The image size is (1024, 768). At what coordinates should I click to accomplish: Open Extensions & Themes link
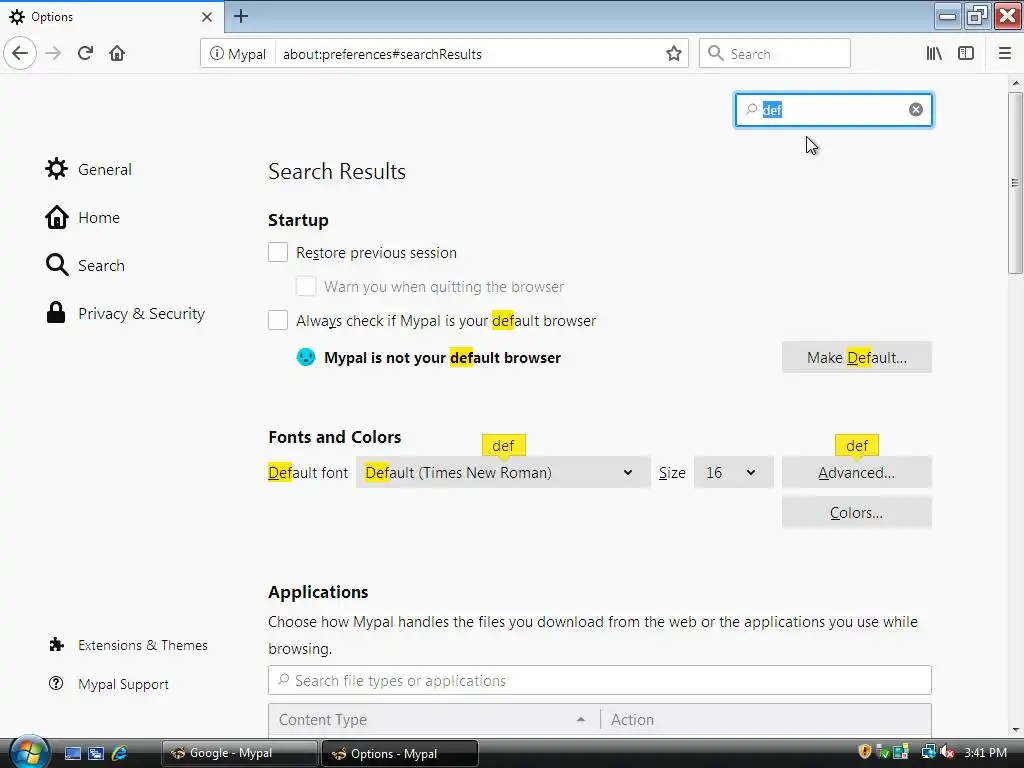coord(129,645)
